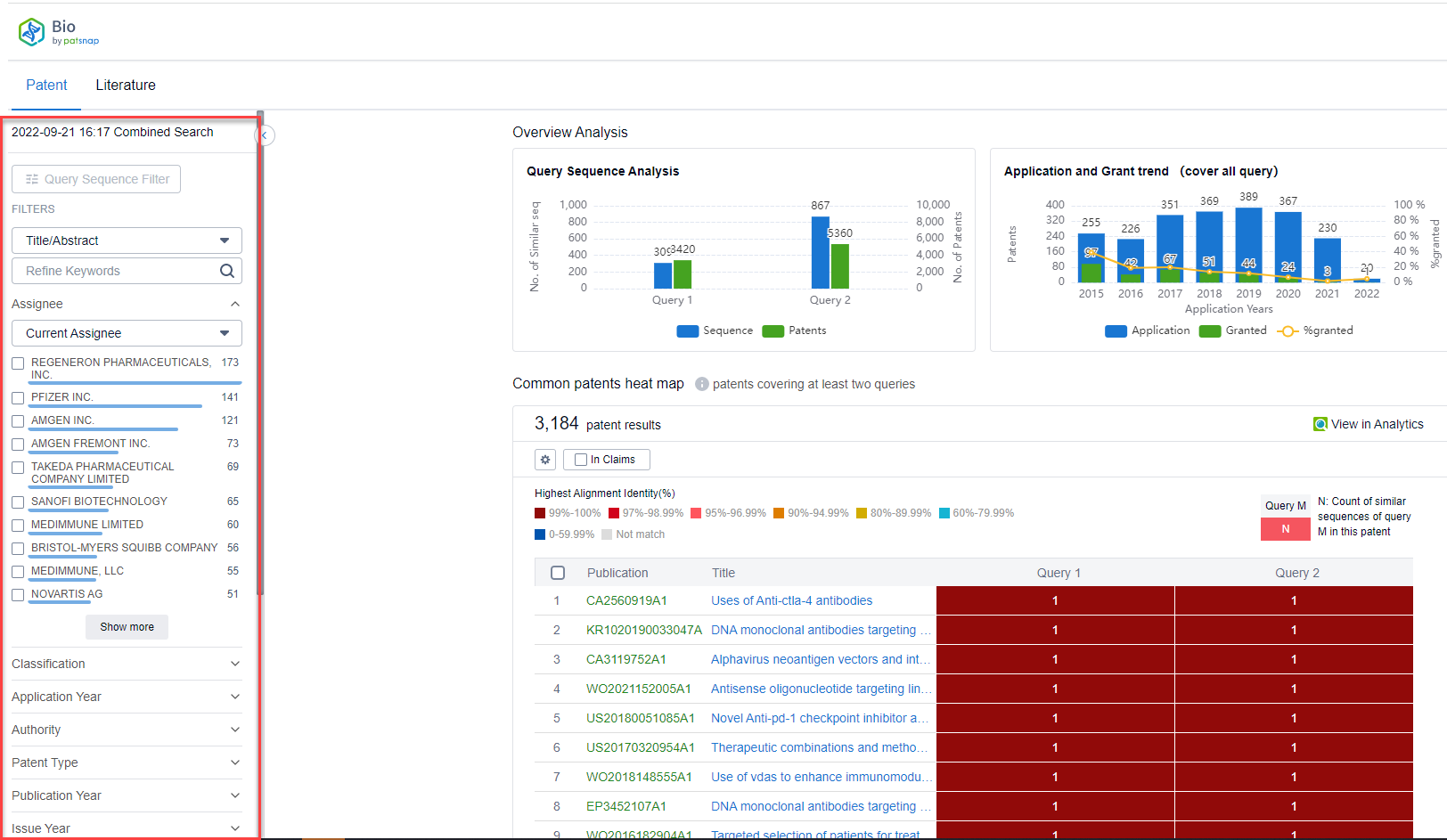
Task: Select the Patent tab
Action: [46, 86]
